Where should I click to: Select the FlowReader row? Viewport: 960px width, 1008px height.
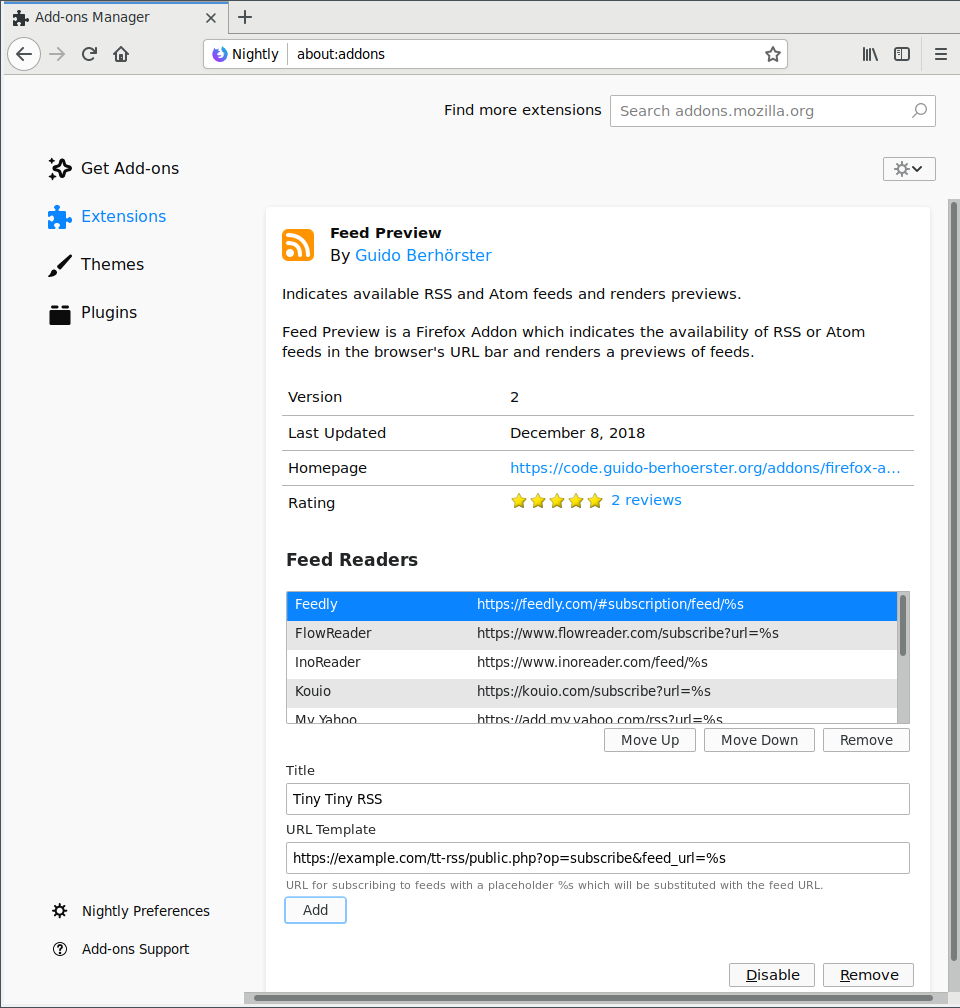592,634
